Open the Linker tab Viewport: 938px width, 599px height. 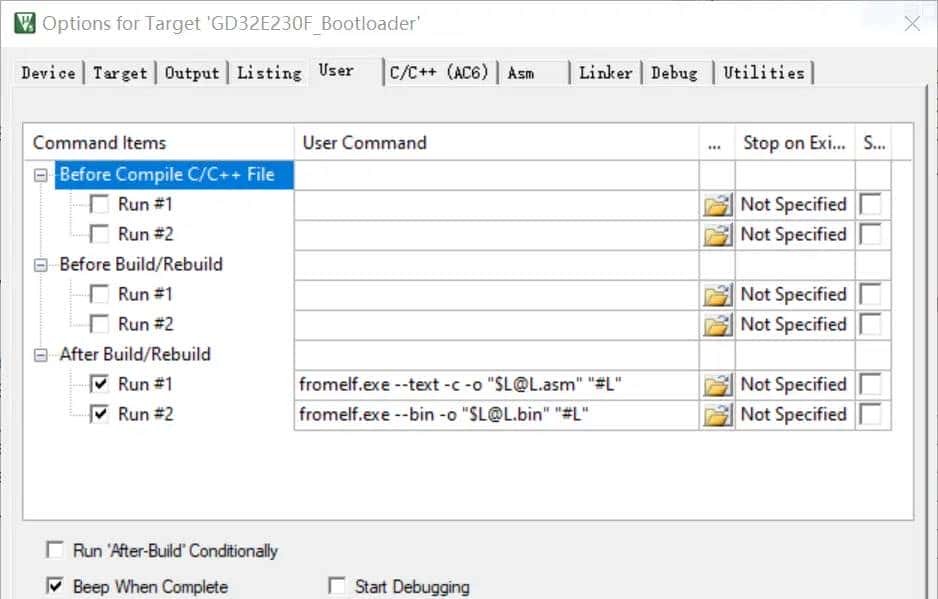[x=605, y=73]
